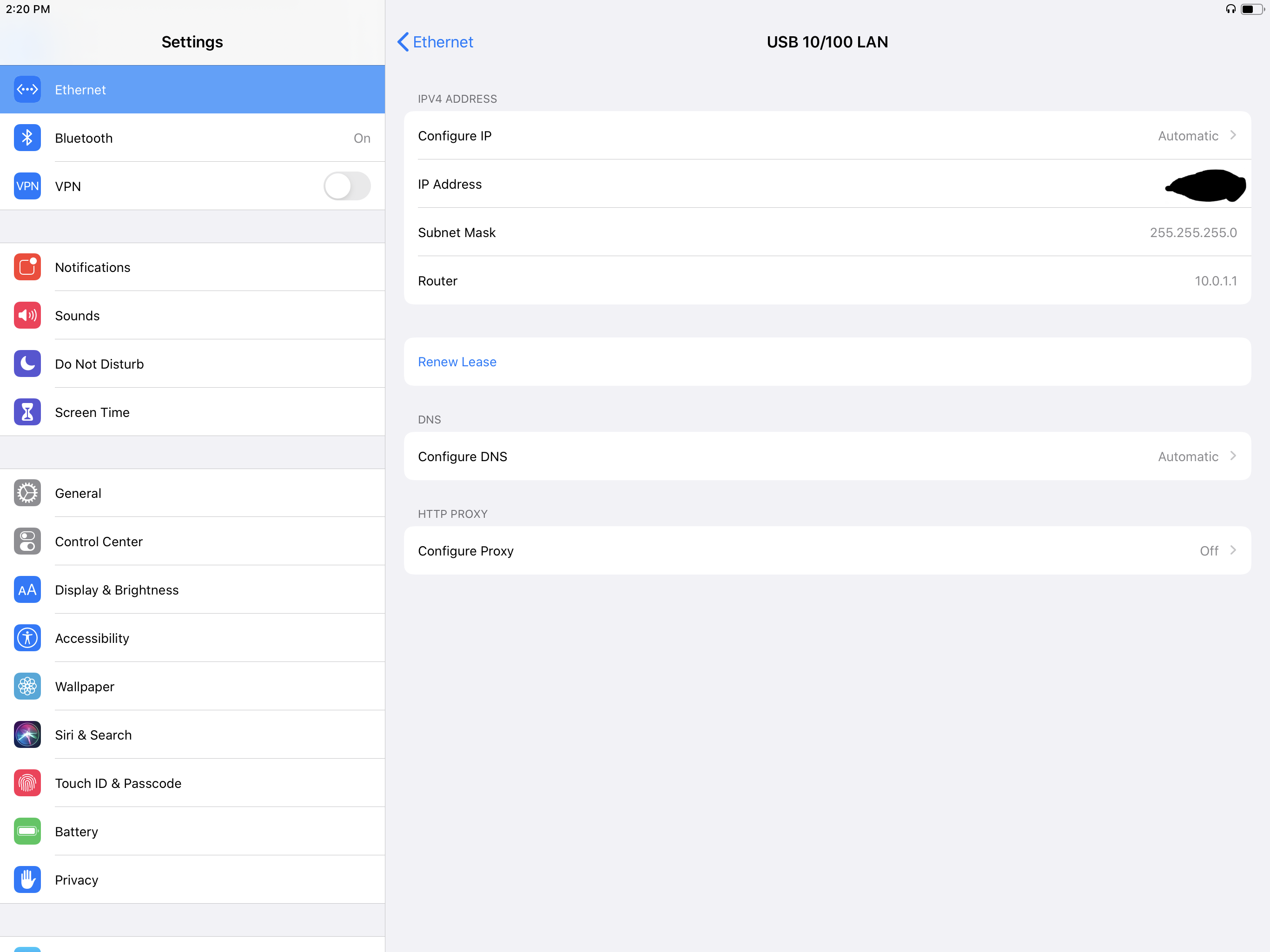Select the Ethernet sidebar icon
The image size is (1270, 952).
point(27,89)
